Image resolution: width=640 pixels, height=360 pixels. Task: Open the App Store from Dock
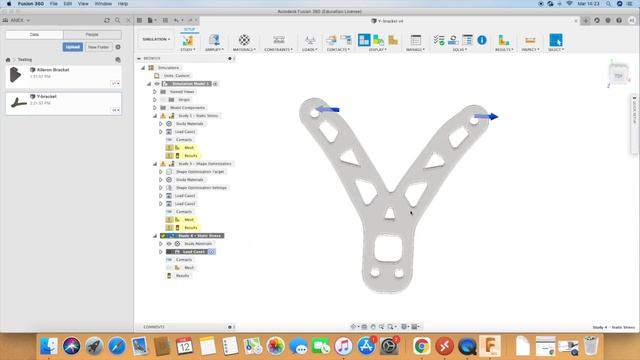[x=367, y=346]
